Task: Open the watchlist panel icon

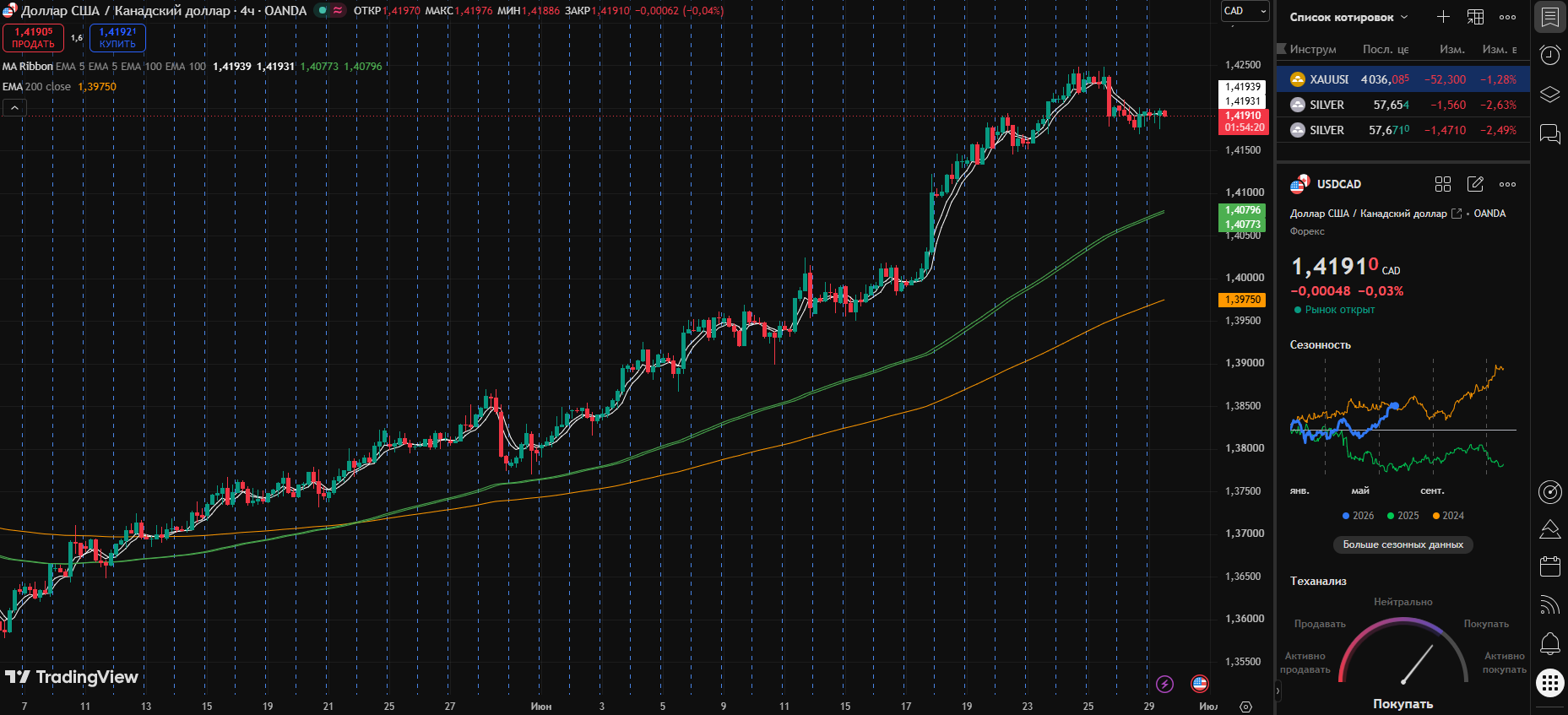Action: pos(1550,17)
